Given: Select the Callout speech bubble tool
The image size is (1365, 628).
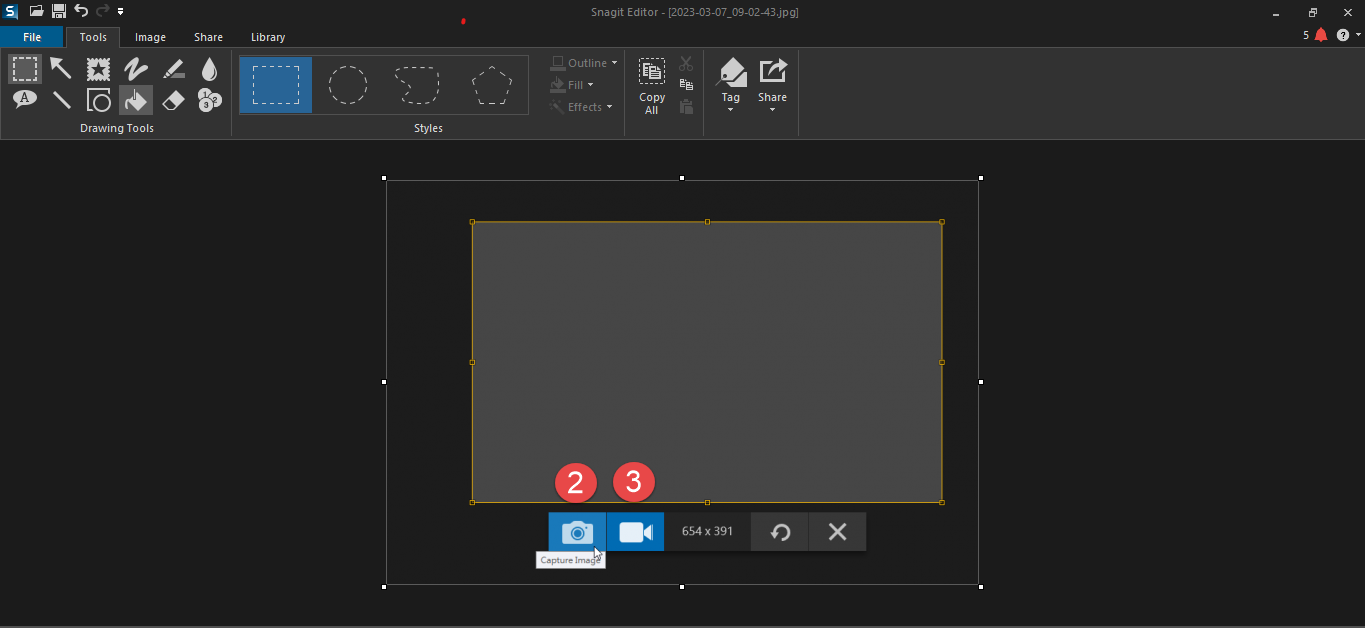Looking at the screenshot, I should tap(25, 99).
